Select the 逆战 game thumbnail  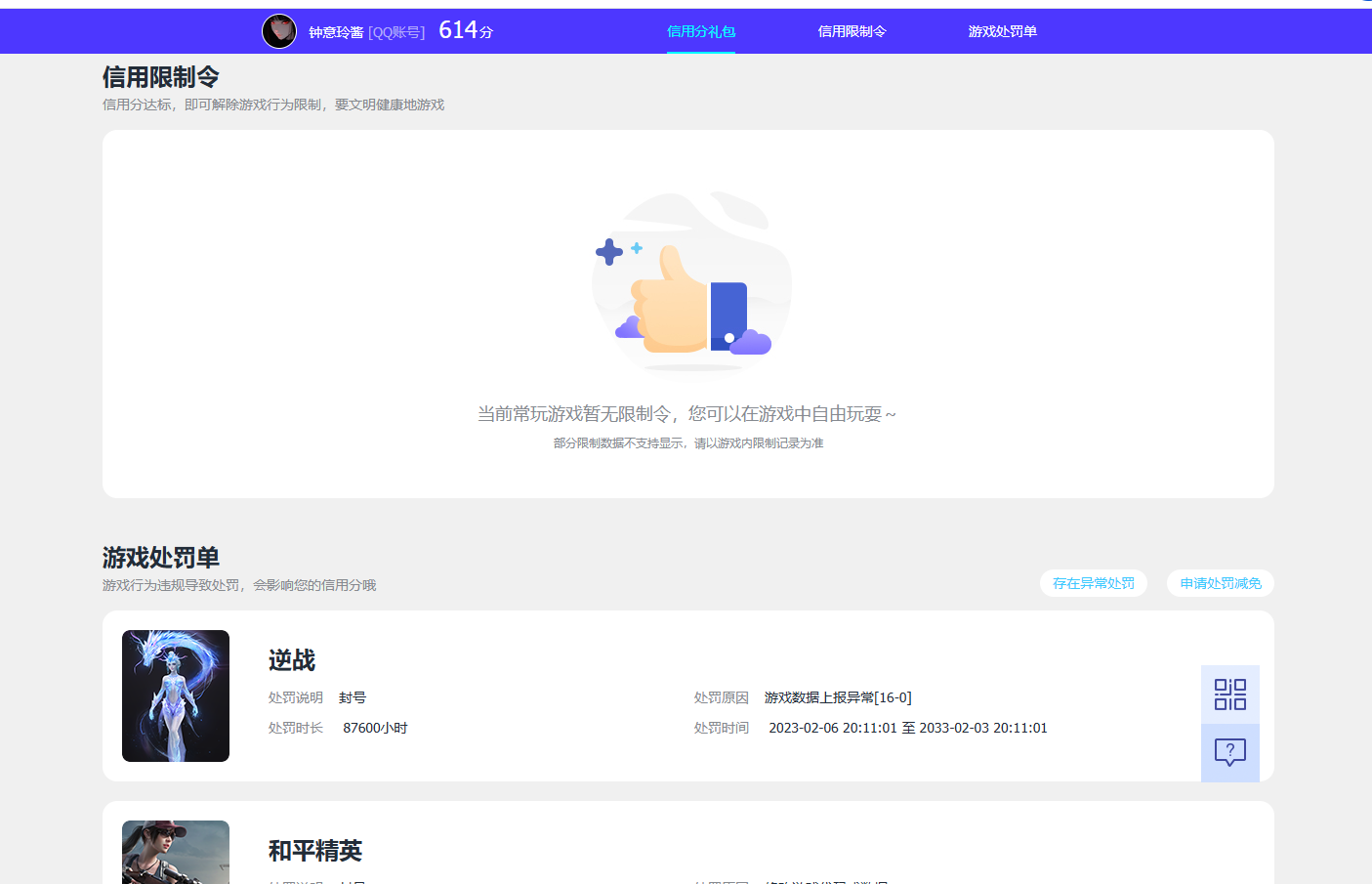(176, 695)
